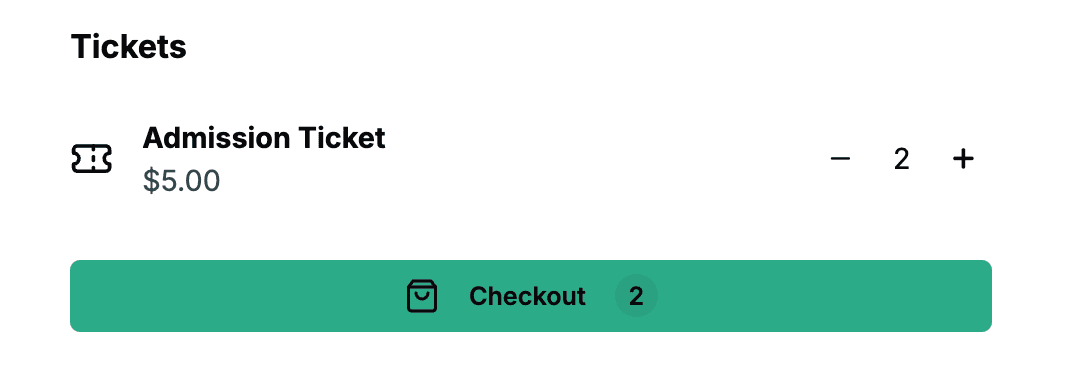Click the Tickets section heading
This screenshot has width=1070, height=384.
129,47
